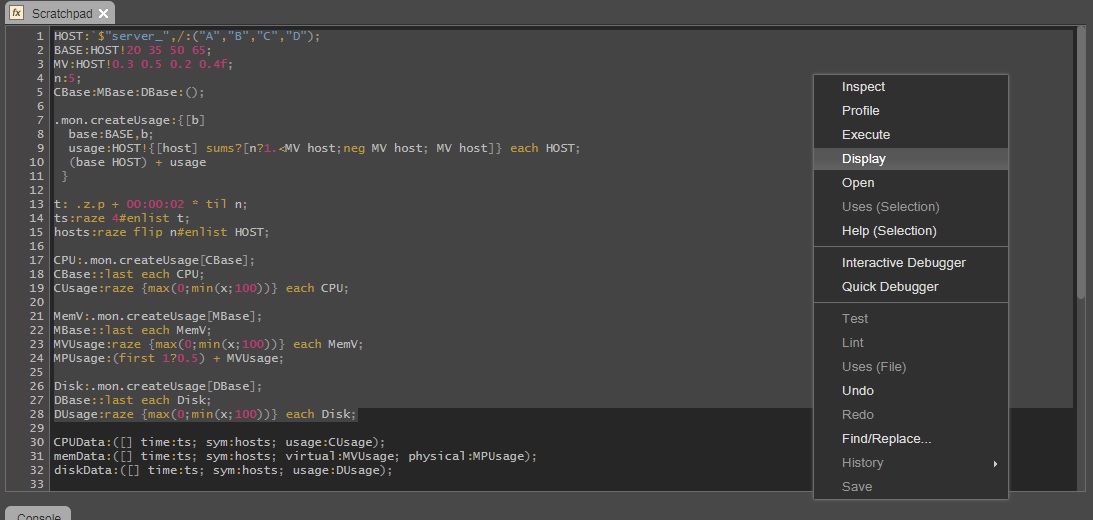The width and height of the screenshot is (1093, 520).
Task: Open the Console tab
Action: pyautogui.click(x=38, y=514)
